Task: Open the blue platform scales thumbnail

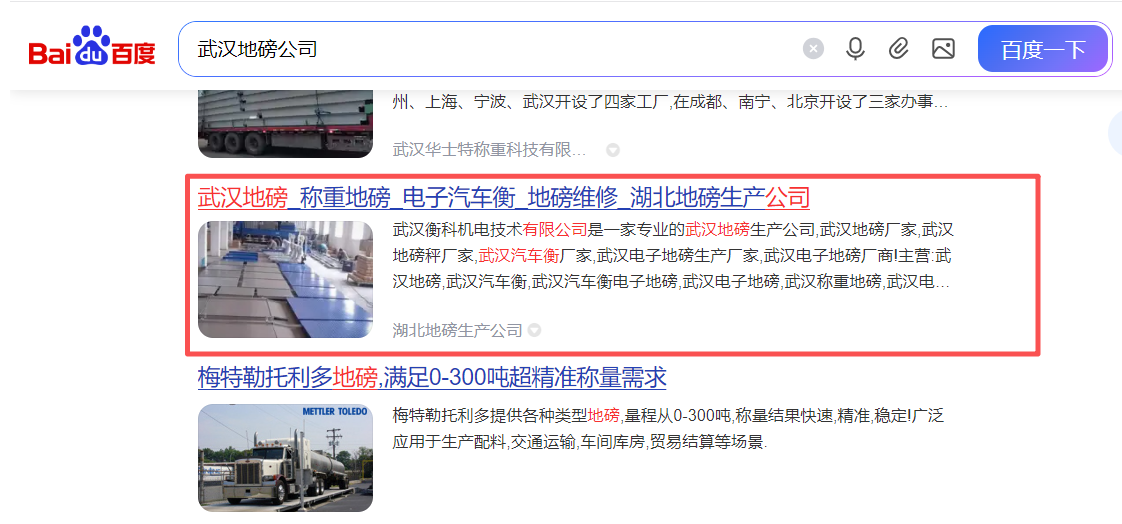Action: tap(286, 279)
